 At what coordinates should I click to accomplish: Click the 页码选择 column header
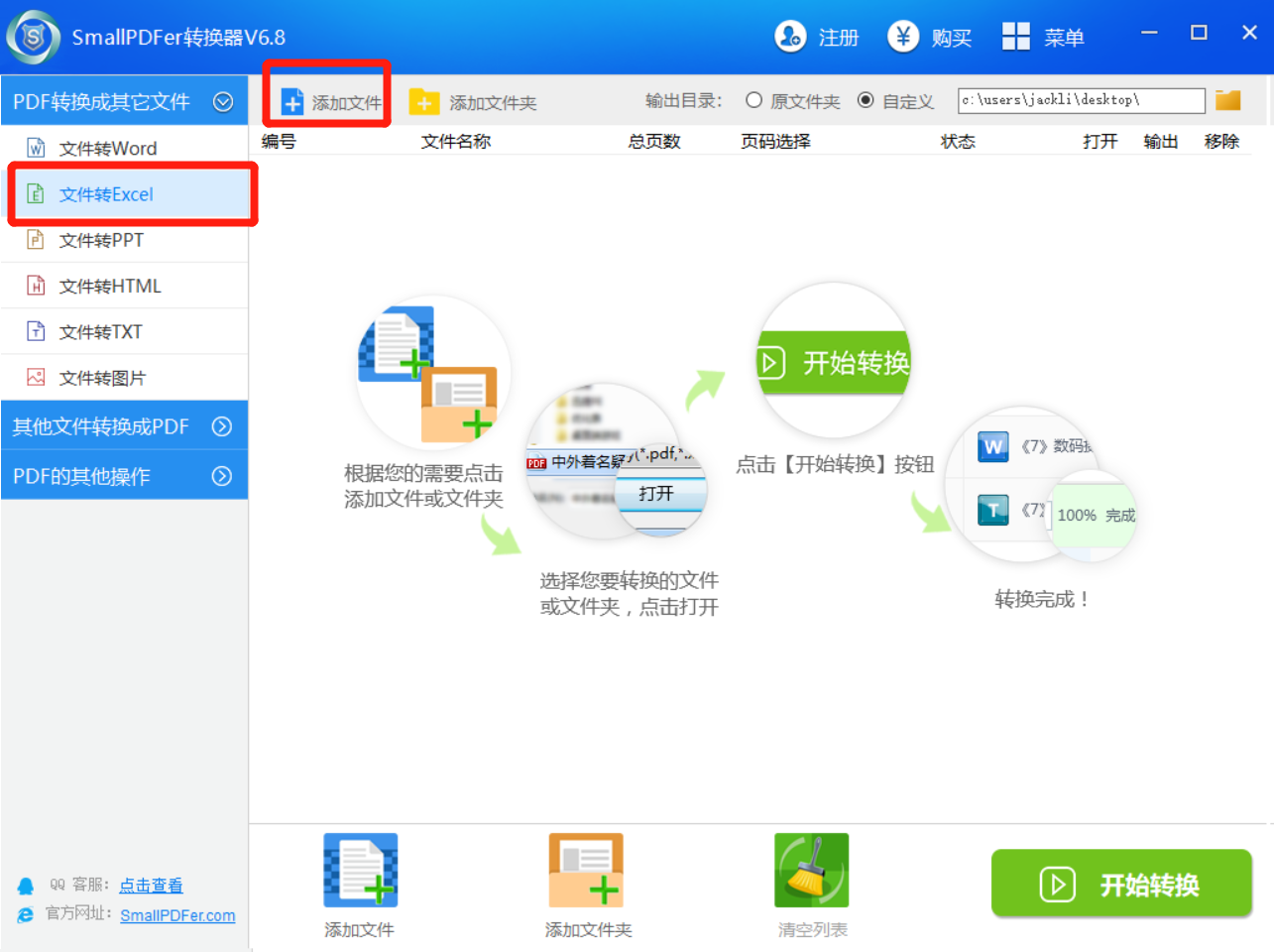775,142
